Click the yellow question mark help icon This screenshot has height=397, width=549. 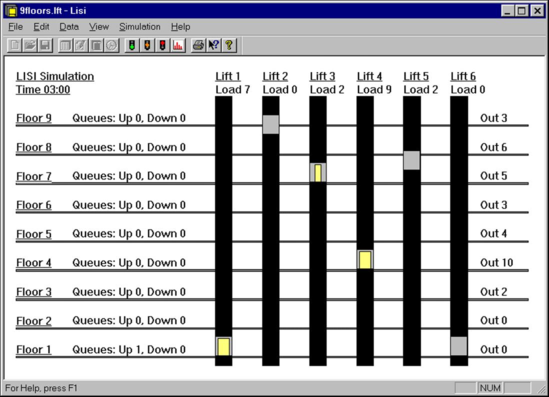[x=229, y=46]
